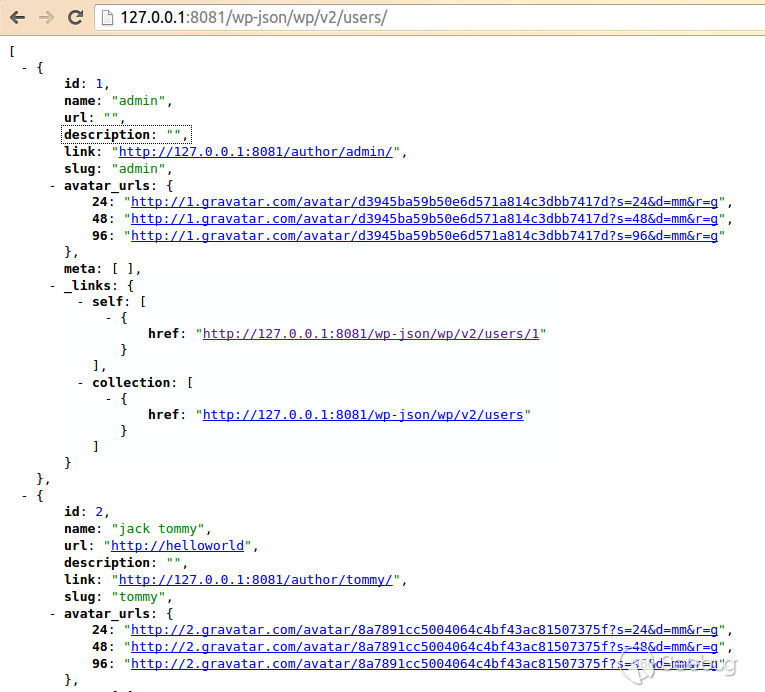Collapse admin's avatar_urls object
765x692 pixels.
(53, 185)
